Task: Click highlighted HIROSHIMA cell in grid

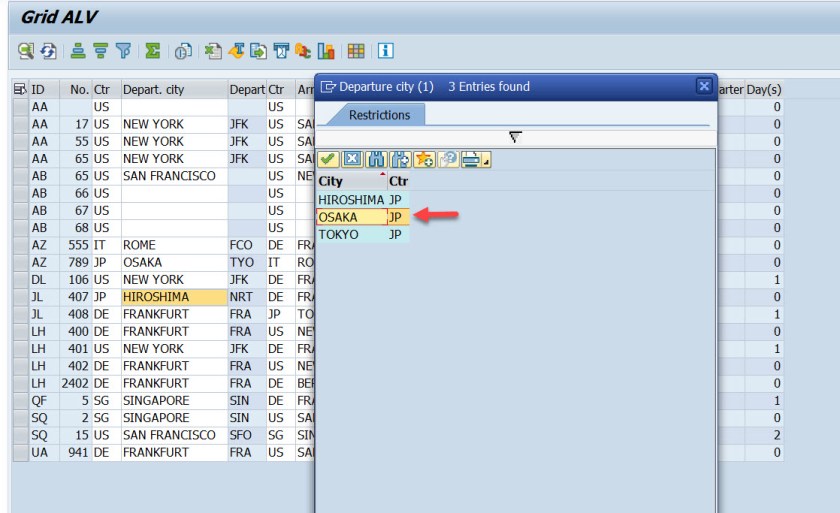Action: (174, 297)
